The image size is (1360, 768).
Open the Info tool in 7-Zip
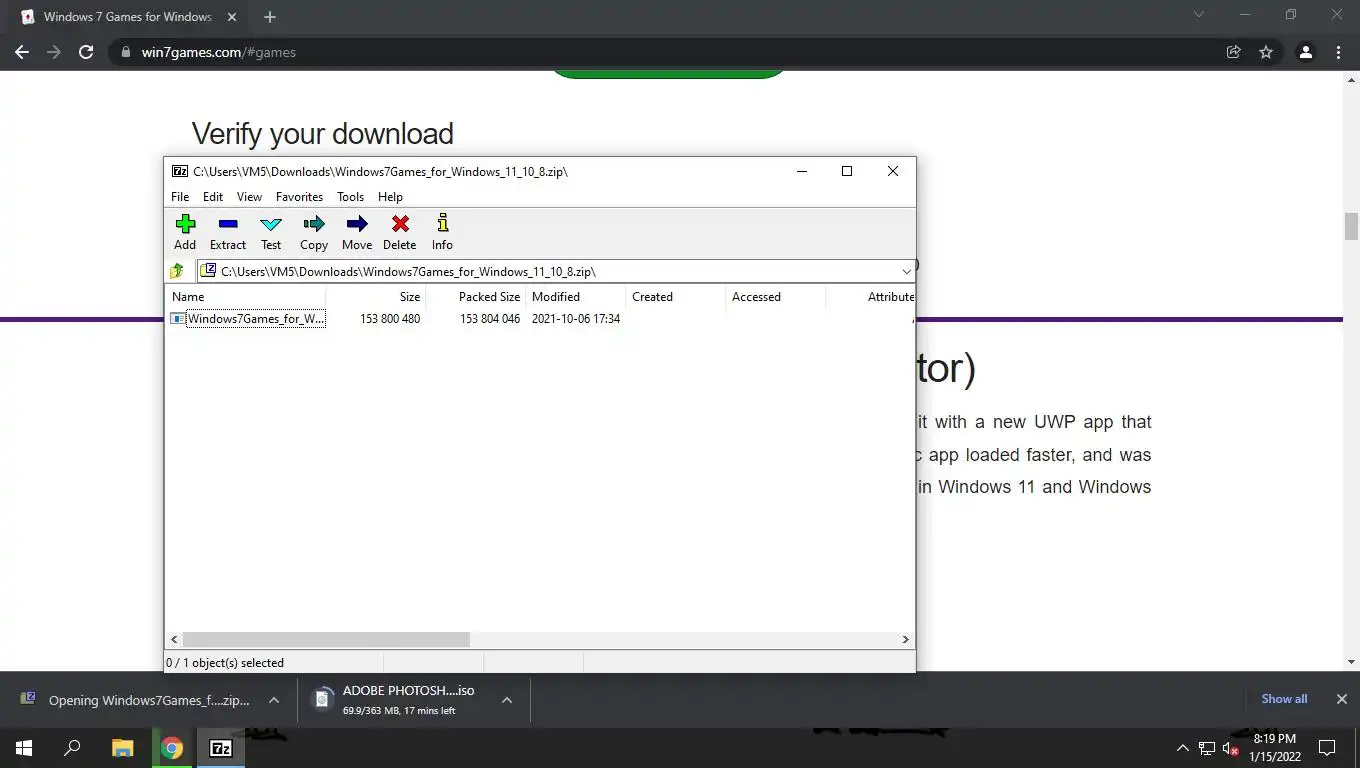[442, 232]
